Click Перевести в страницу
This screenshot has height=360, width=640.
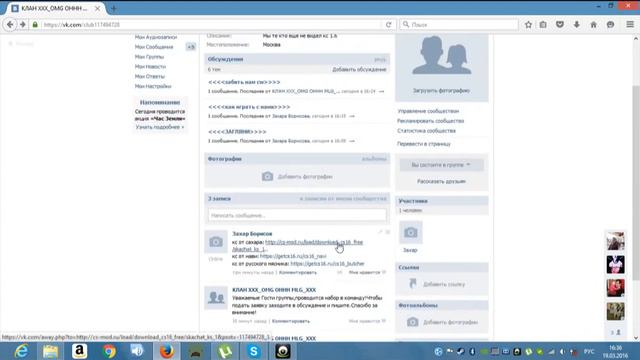coord(424,144)
